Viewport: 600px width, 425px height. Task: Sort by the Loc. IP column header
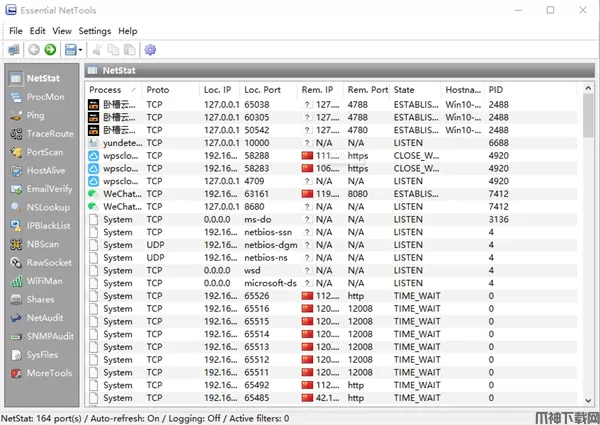(x=220, y=90)
